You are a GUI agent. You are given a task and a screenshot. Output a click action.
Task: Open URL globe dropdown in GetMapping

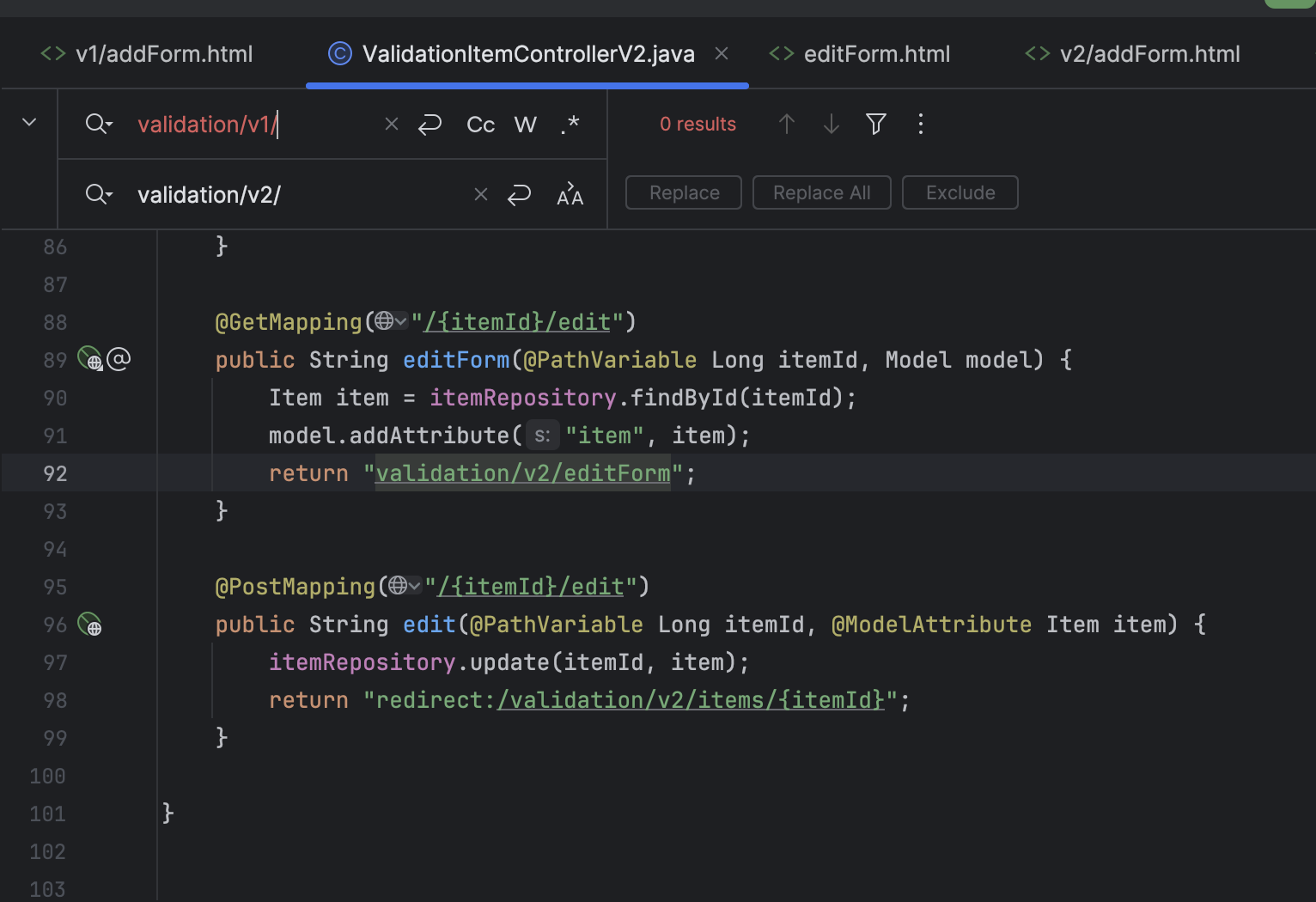coord(391,322)
